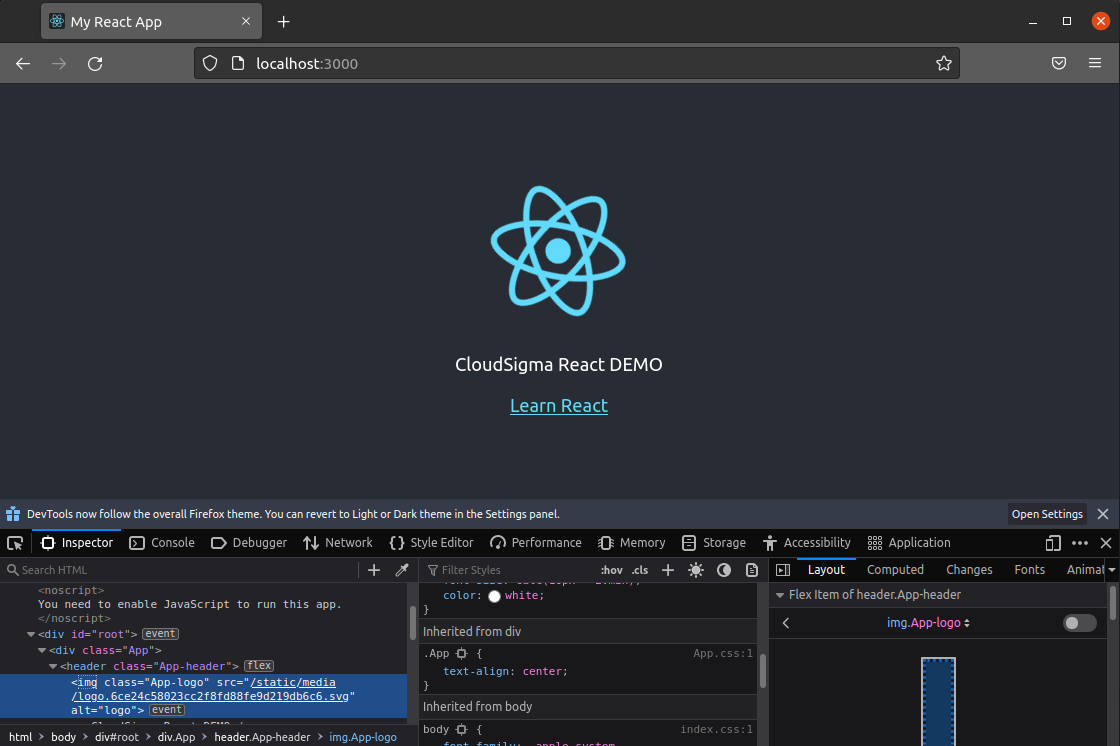The height and width of the screenshot is (746, 1120).
Task: Toggle print media simulation icon
Action: [751, 570]
